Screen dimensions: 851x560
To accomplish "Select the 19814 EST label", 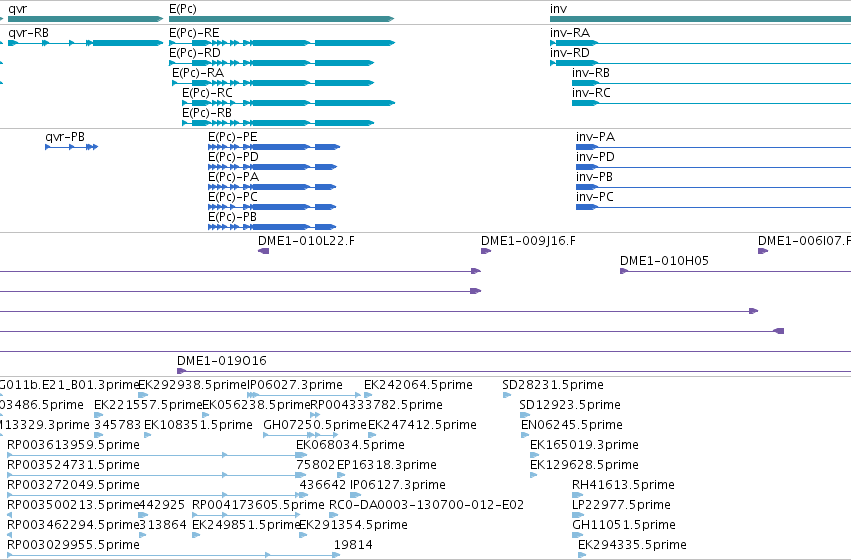I will [353, 545].
